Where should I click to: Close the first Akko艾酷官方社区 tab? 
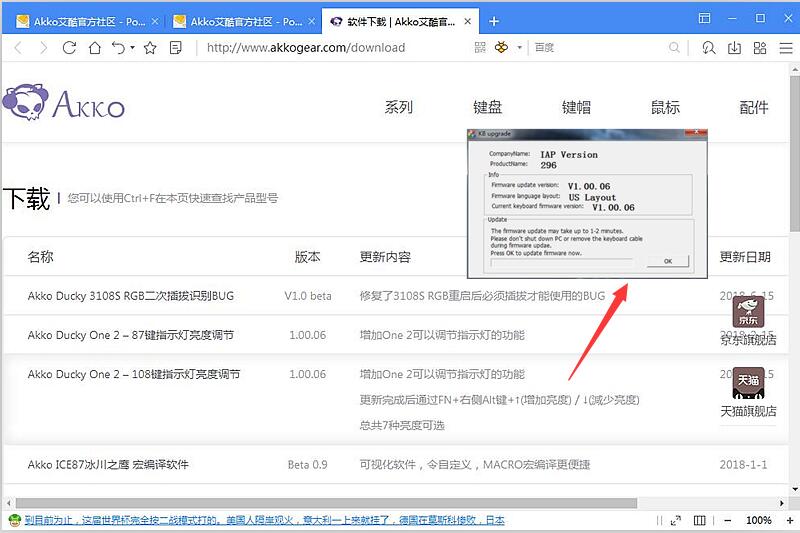(155, 21)
